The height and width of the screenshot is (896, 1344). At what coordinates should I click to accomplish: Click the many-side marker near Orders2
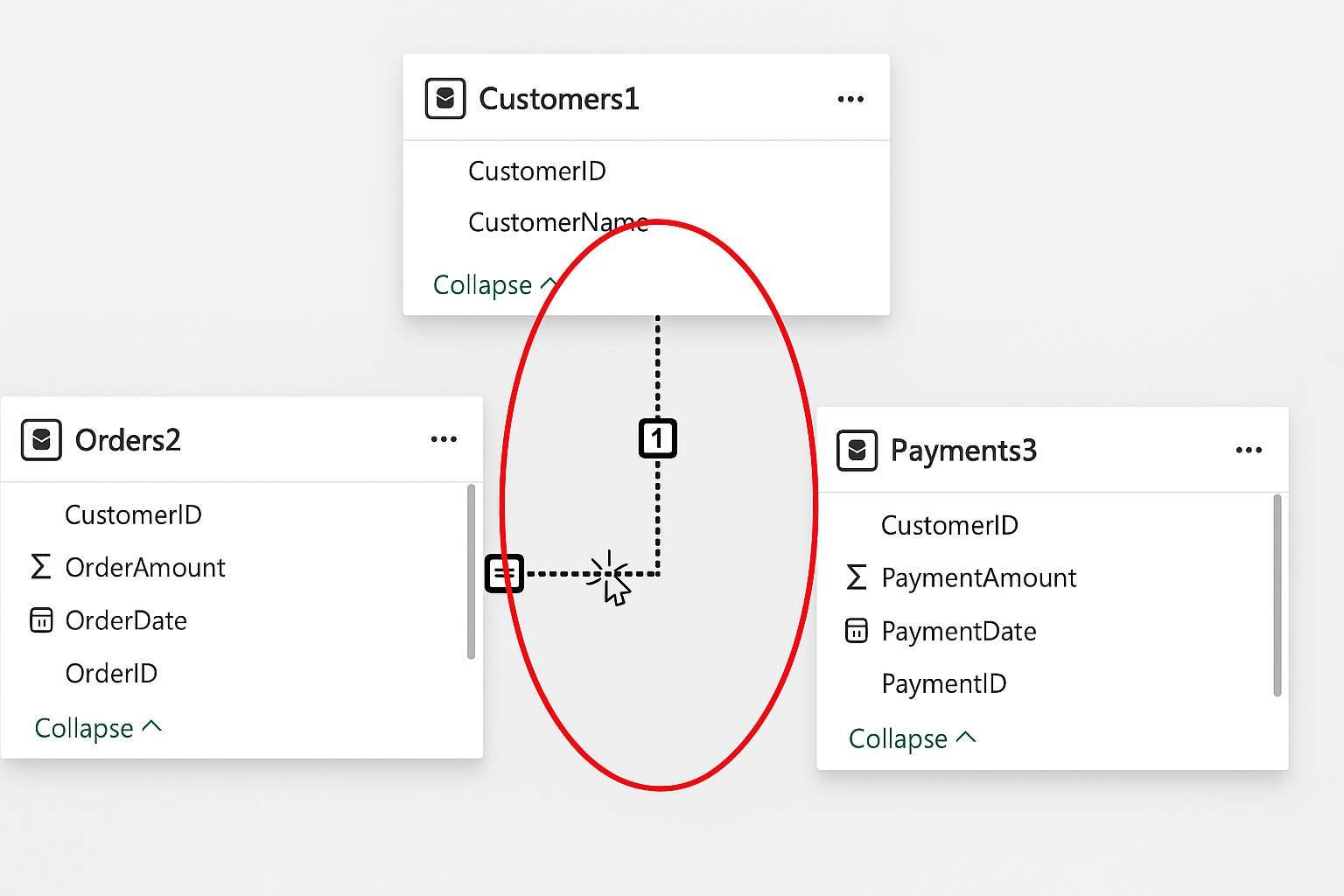click(x=504, y=573)
